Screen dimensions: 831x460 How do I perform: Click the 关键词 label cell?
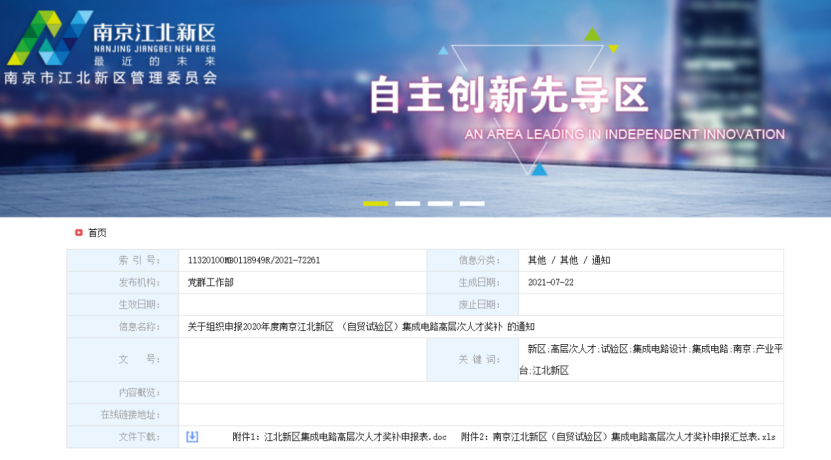(x=473, y=359)
